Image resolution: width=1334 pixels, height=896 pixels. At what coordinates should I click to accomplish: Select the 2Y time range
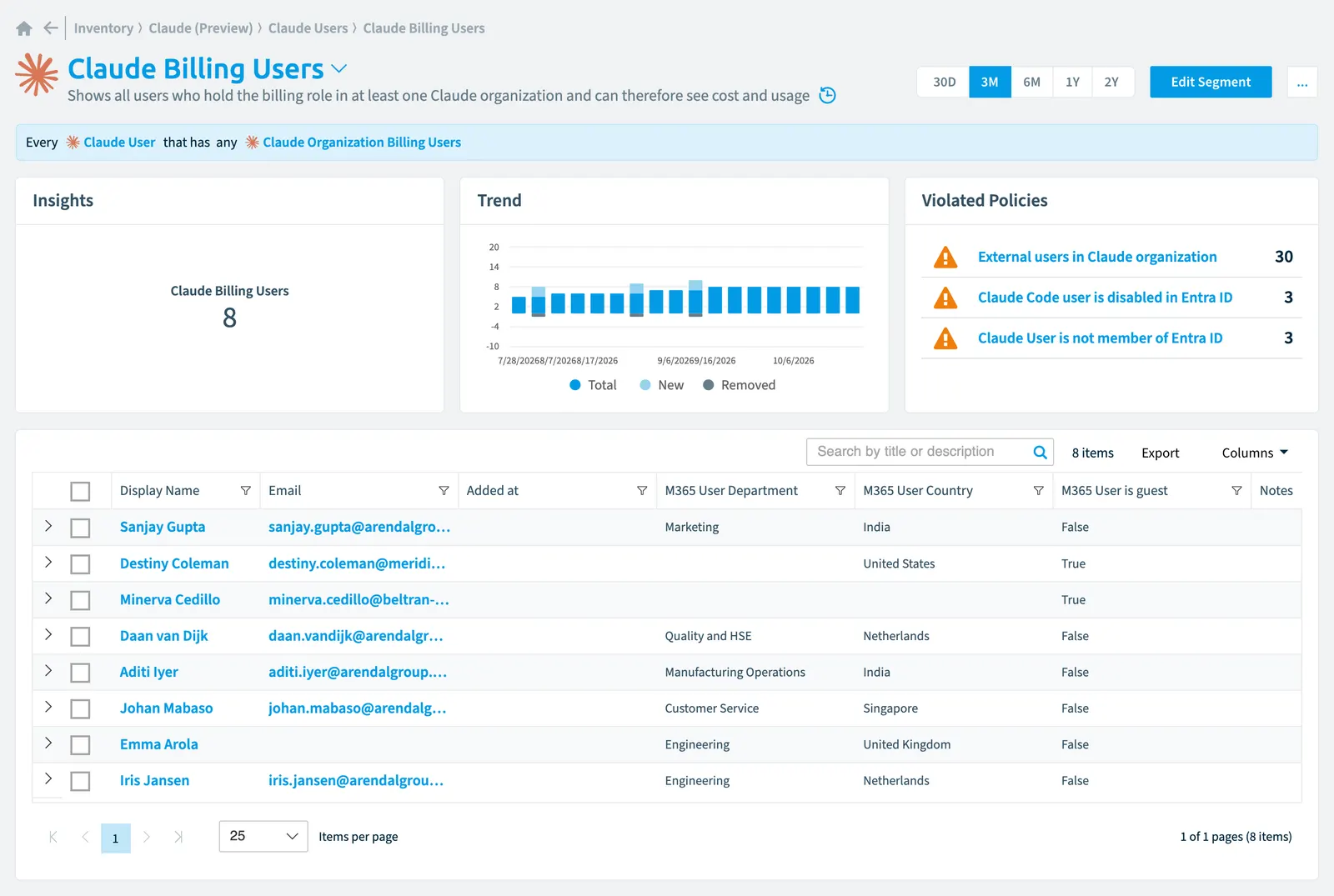click(1112, 82)
